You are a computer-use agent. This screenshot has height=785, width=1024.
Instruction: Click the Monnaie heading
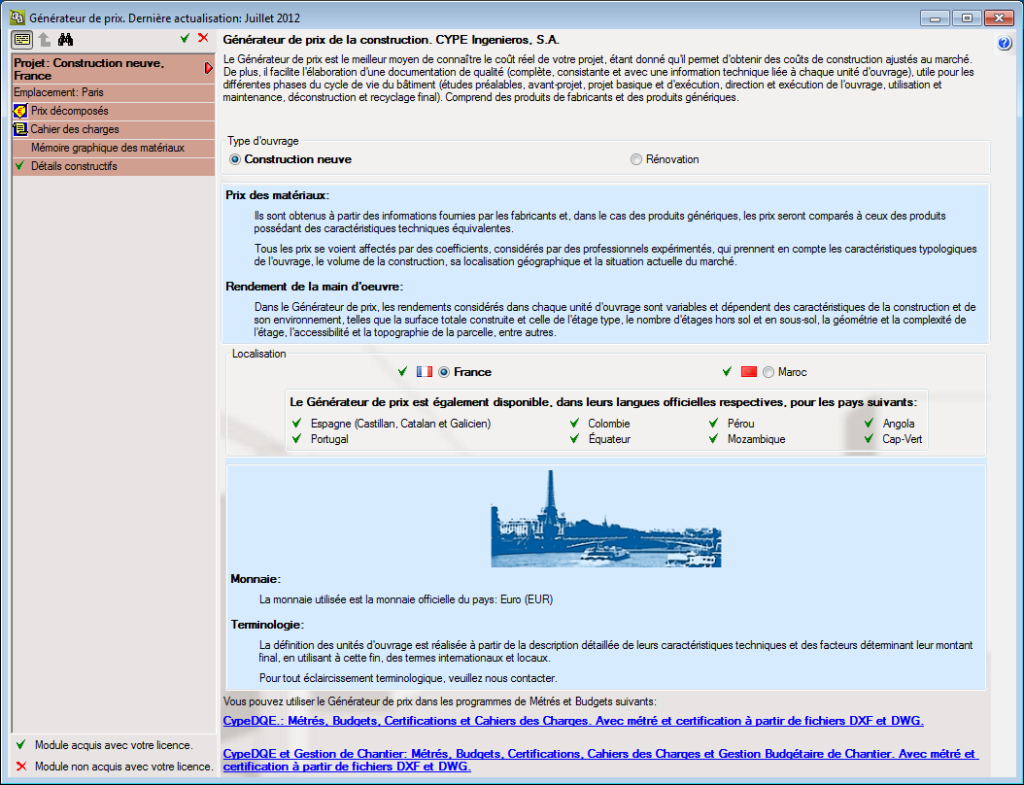(x=255, y=579)
